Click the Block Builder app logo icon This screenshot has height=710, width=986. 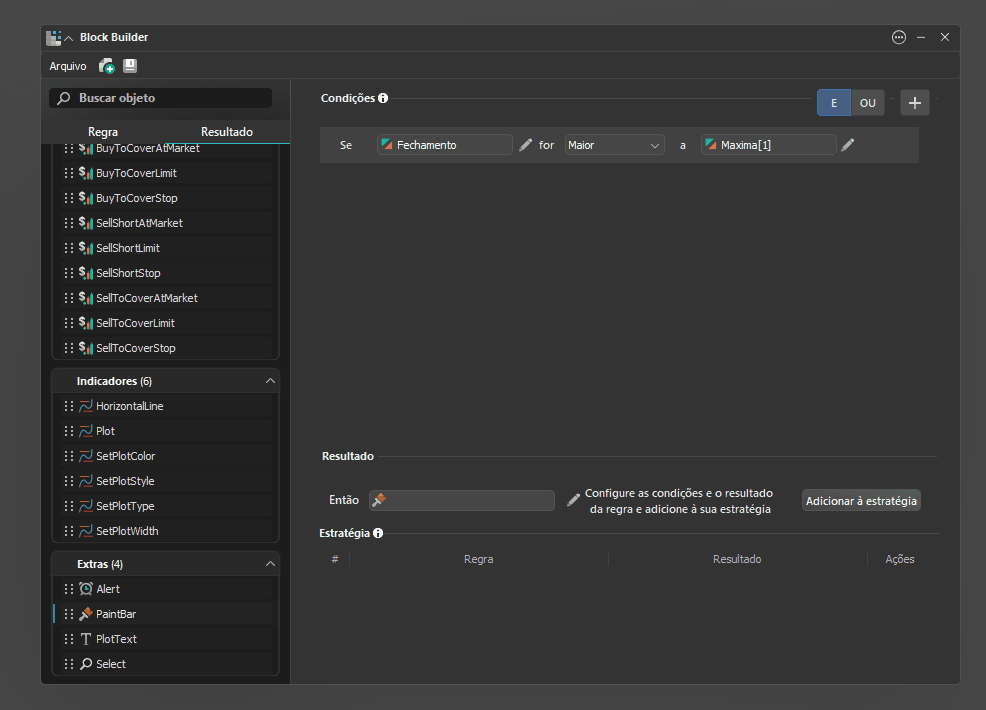pos(53,38)
